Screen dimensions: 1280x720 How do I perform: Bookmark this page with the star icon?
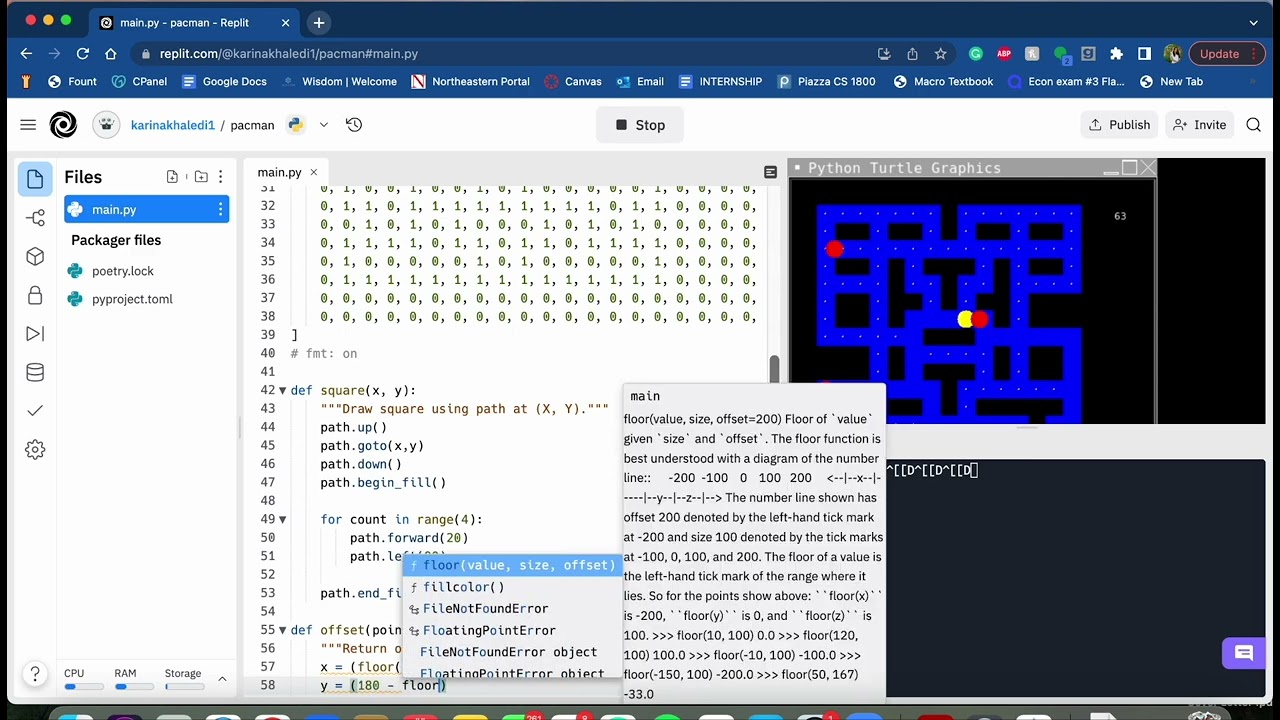(x=940, y=54)
